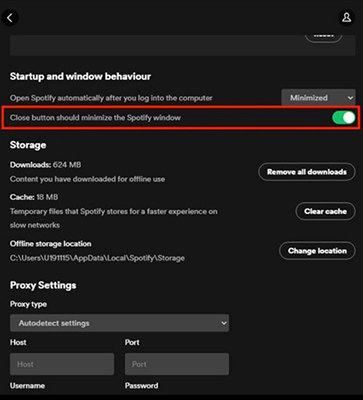Select the Offline storage location label
Image resolution: width=363 pixels, height=400 pixels.
(50, 244)
